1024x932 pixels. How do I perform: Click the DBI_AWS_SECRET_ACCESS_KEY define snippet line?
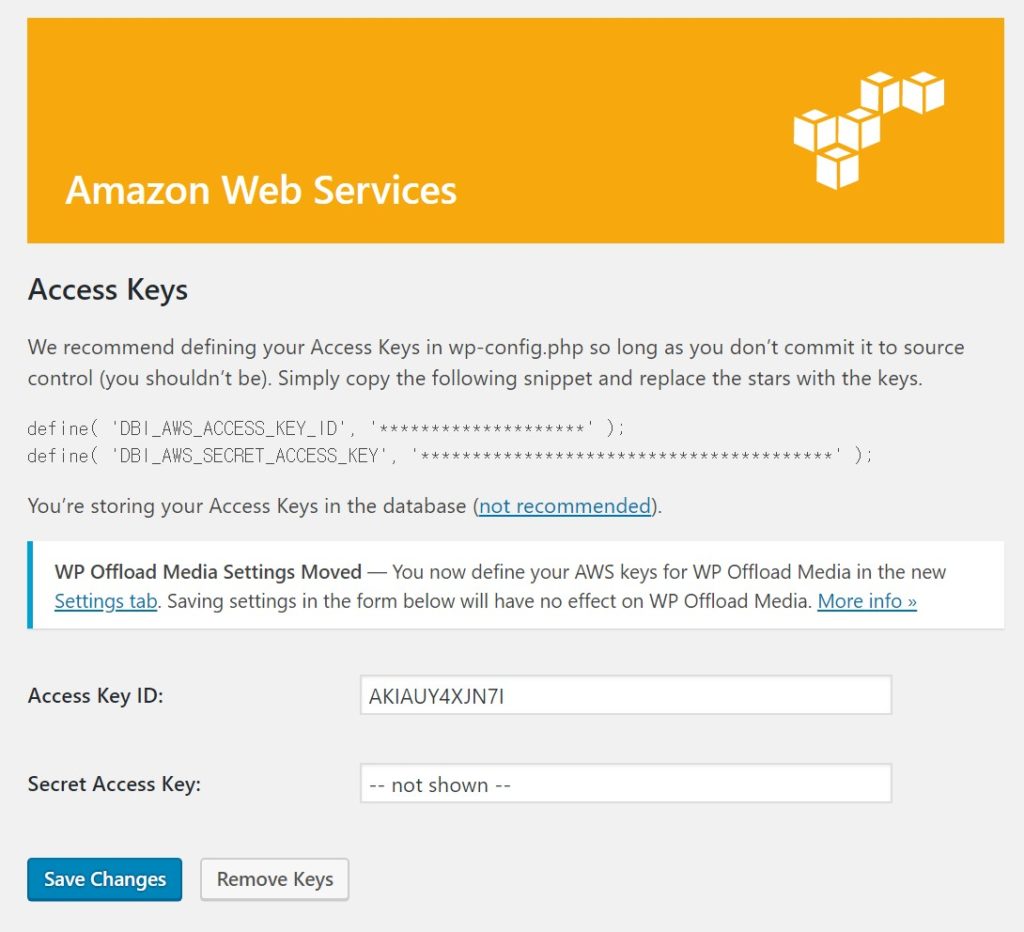click(x=450, y=455)
